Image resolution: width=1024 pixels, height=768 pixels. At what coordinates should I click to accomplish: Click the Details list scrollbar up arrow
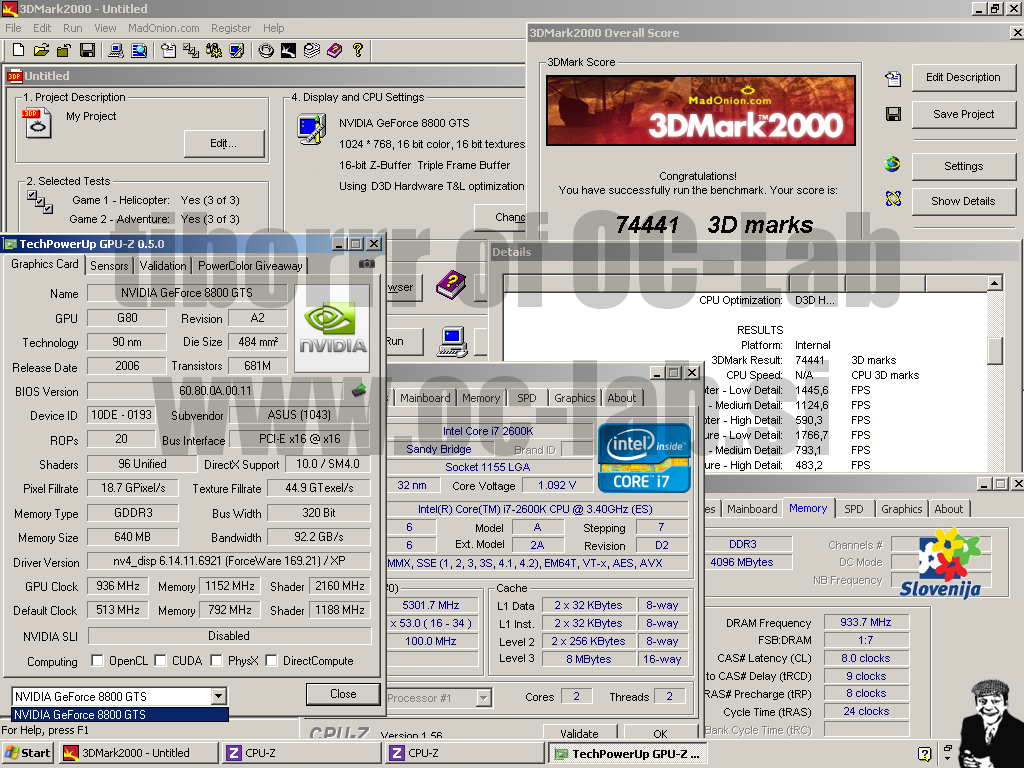995,283
